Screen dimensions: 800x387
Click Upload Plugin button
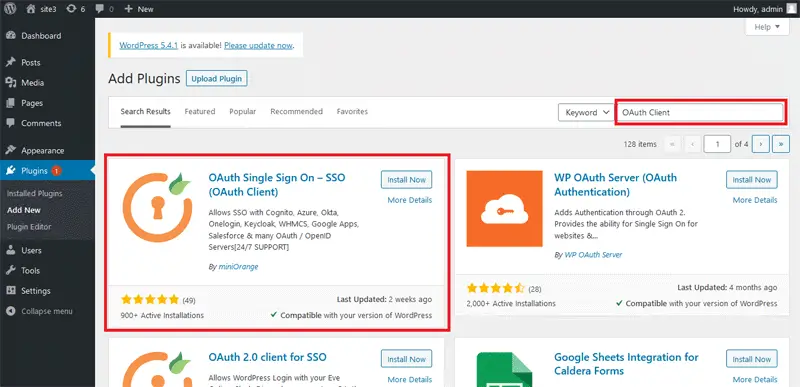[x=216, y=79]
